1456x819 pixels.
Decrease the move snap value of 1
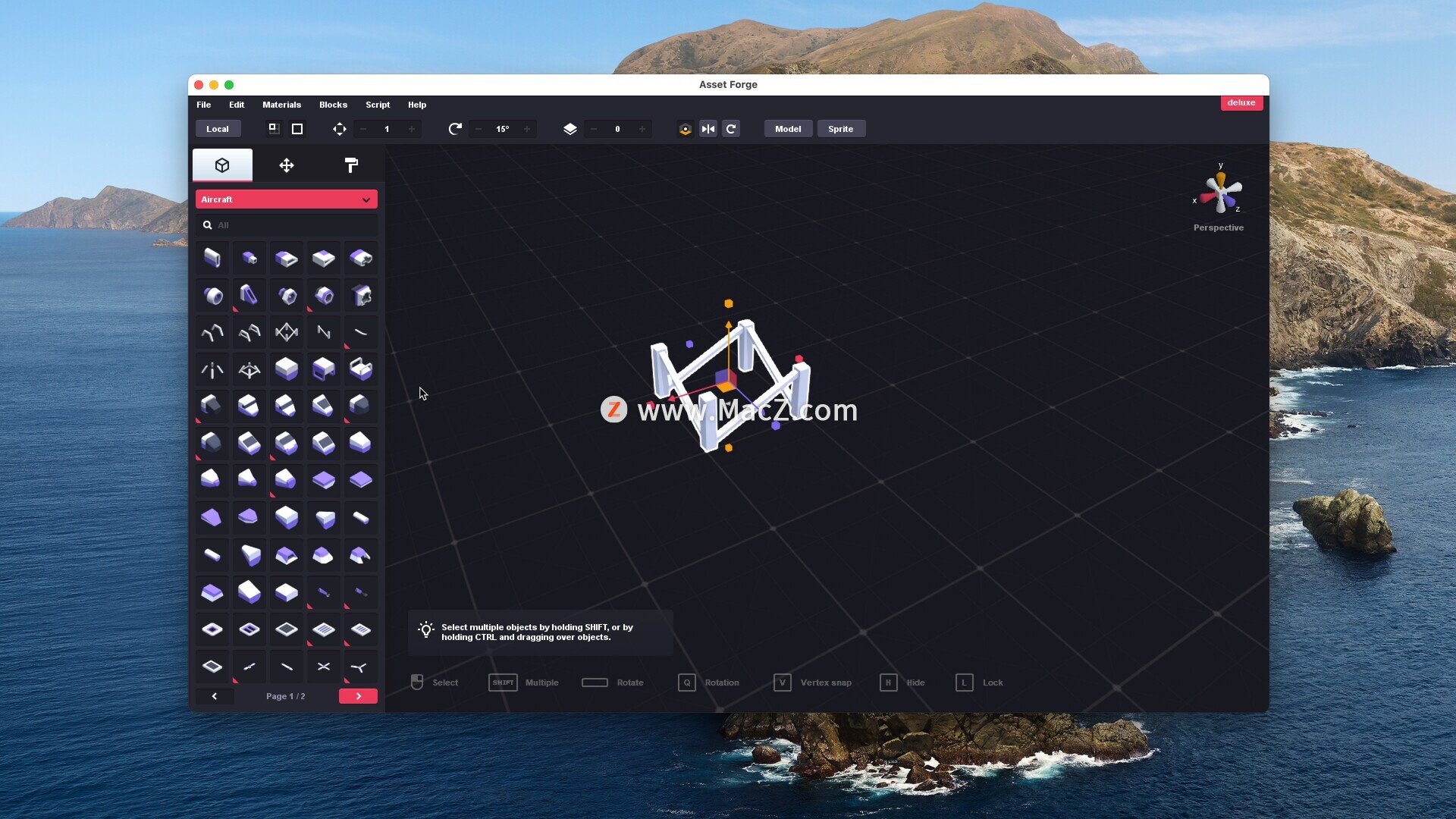tap(363, 129)
